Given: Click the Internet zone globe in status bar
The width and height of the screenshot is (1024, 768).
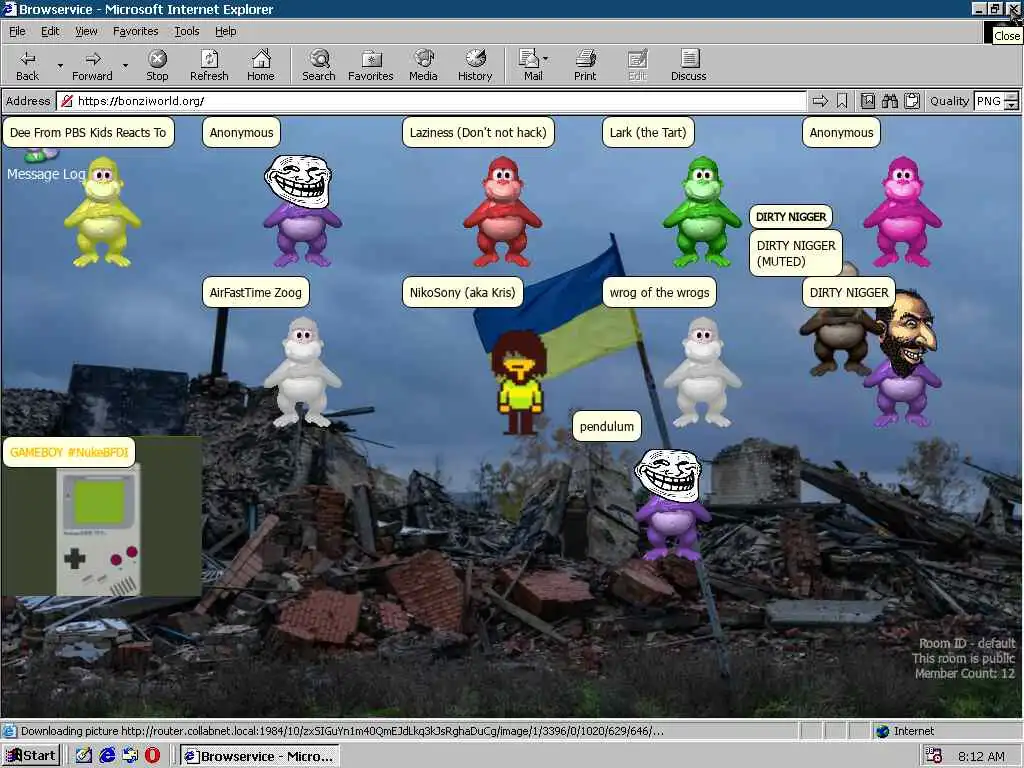Looking at the screenshot, I should coord(882,731).
